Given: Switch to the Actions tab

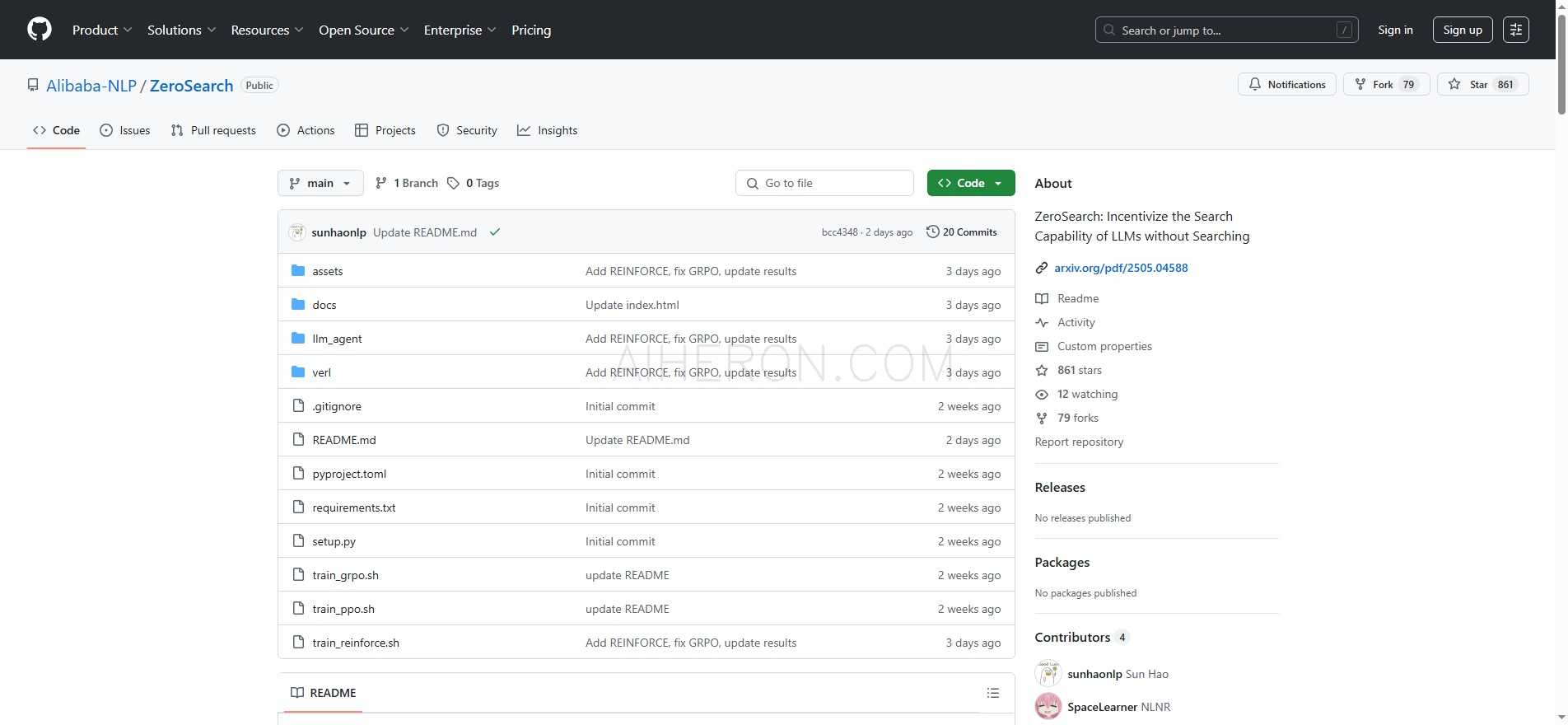Looking at the screenshot, I should [x=306, y=130].
